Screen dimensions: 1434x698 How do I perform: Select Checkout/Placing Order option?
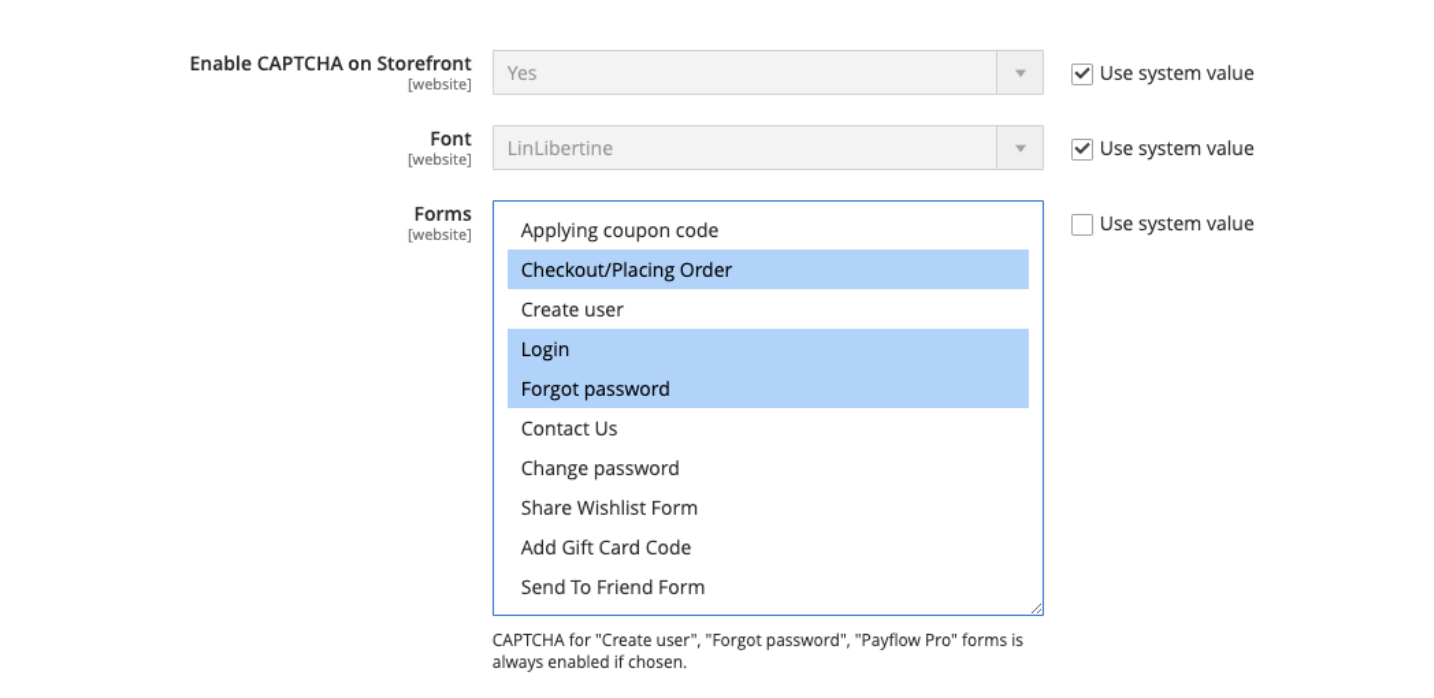[x=626, y=270]
